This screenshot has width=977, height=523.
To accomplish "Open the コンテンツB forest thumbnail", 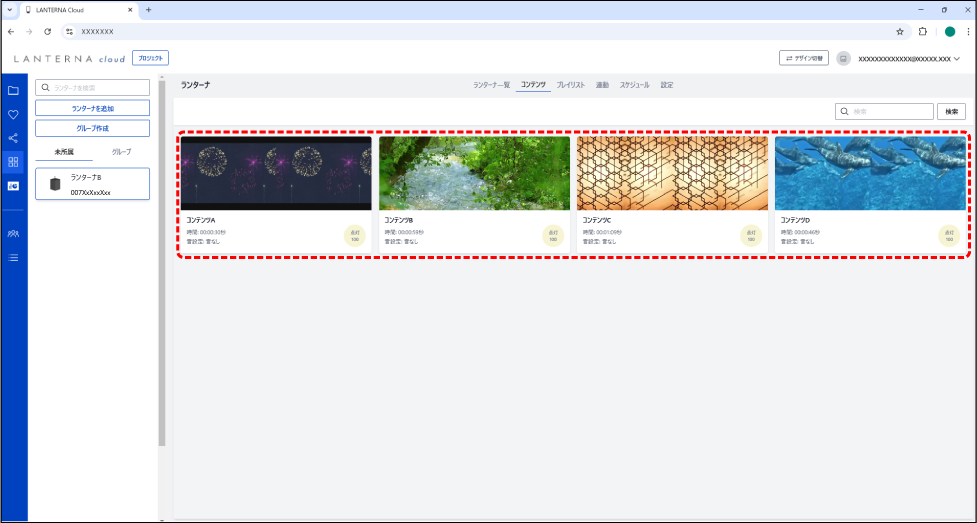I will pyautogui.click(x=474, y=173).
